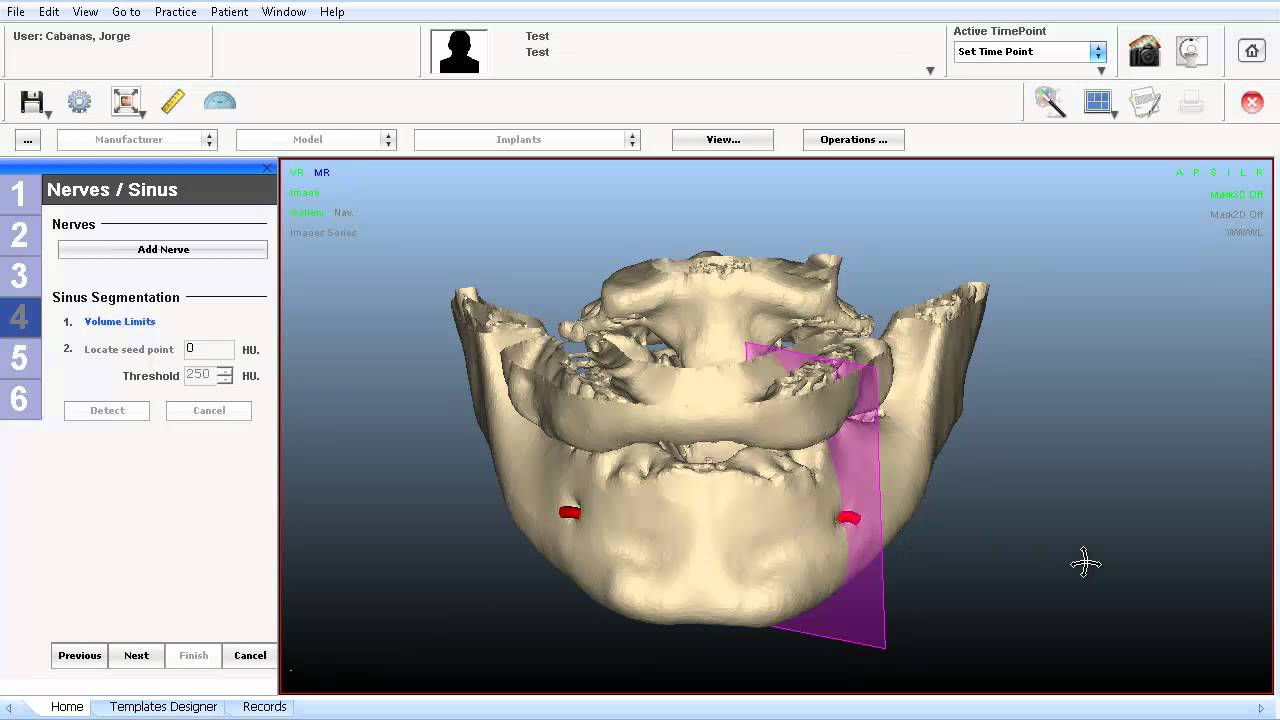Select the L orientation view letter
Screen dimensions: 1280x720
[1243, 173]
